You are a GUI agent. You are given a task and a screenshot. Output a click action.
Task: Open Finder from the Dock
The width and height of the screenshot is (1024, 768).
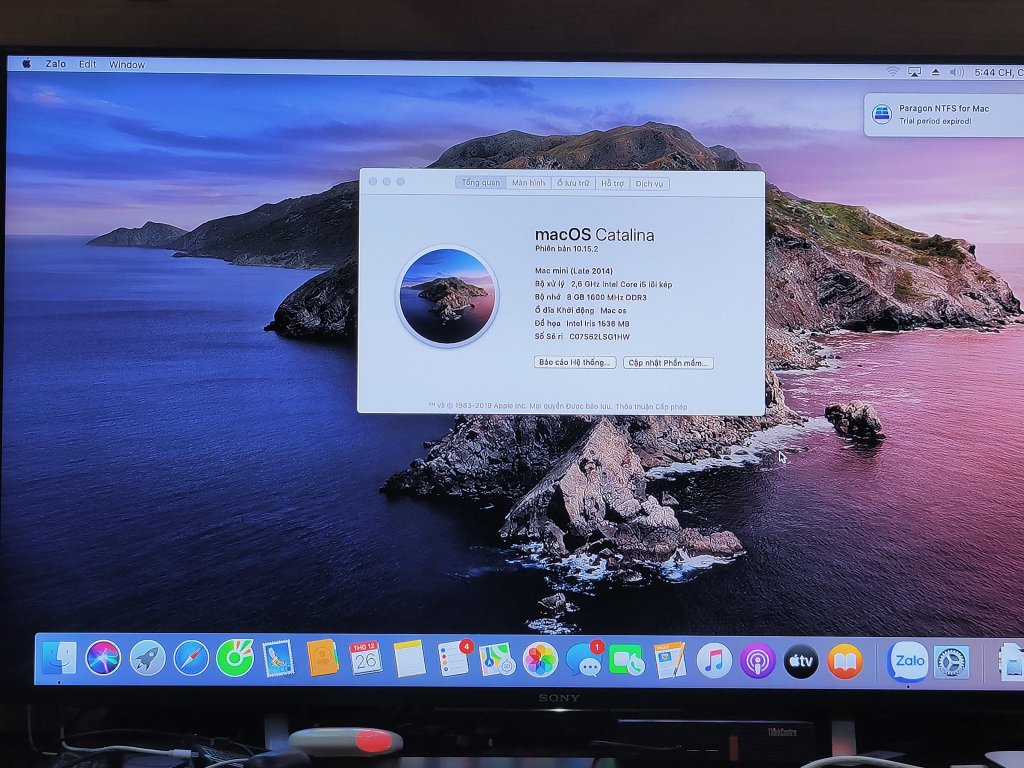tap(59, 658)
